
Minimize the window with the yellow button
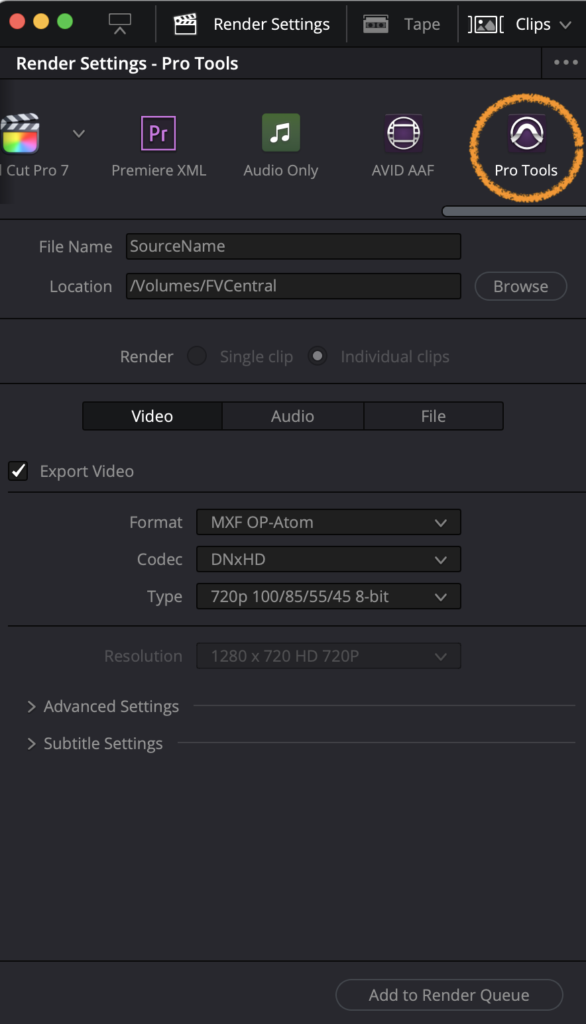click(41, 21)
